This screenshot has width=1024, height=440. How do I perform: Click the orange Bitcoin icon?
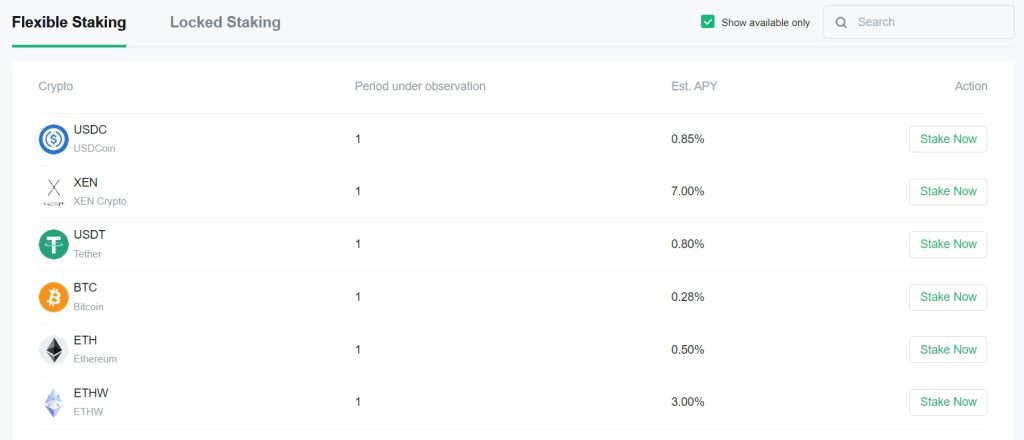tap(53, 297)
